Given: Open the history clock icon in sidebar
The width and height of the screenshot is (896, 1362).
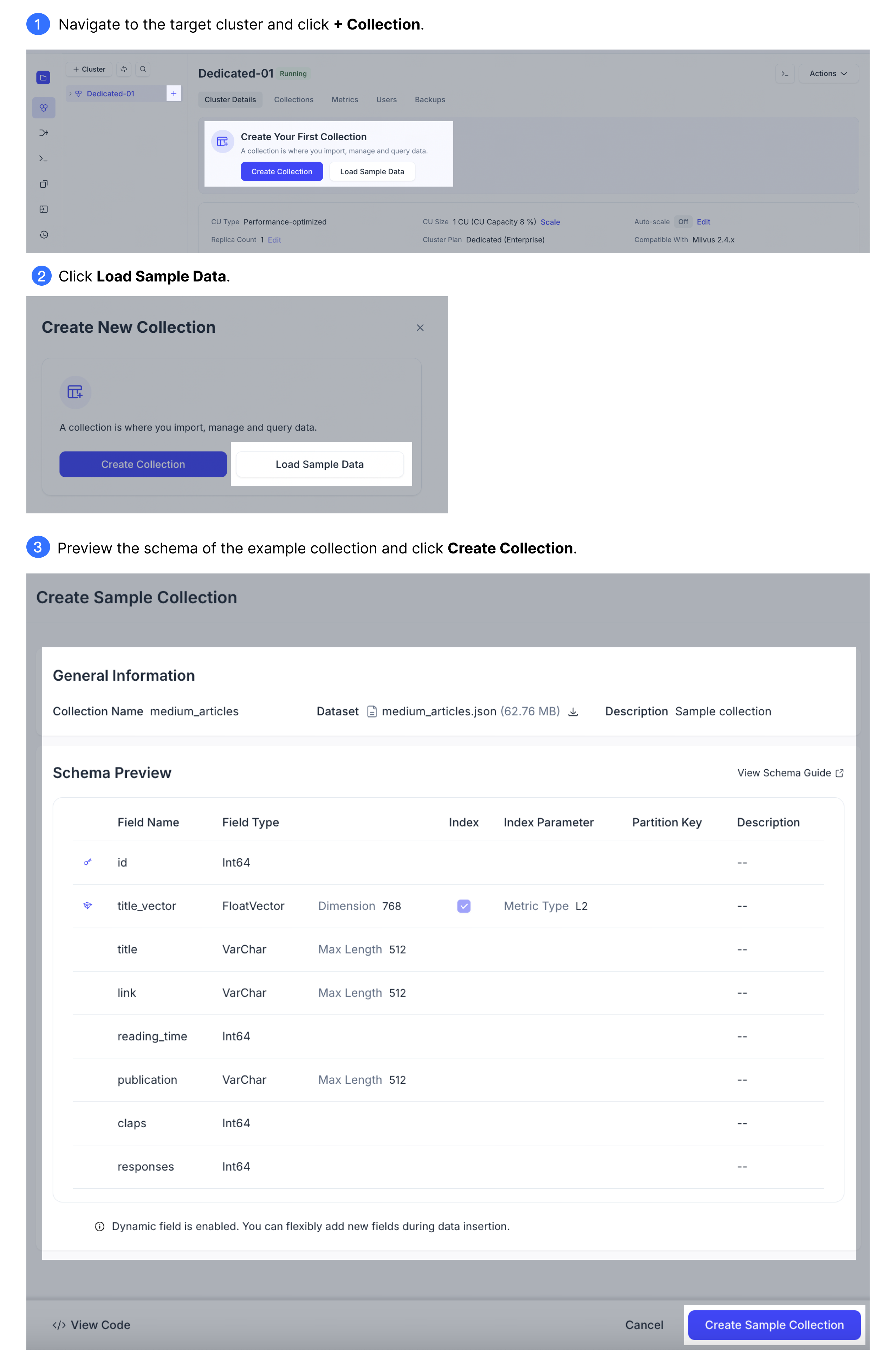Looking at the screenshot, I should coord(44,235).
